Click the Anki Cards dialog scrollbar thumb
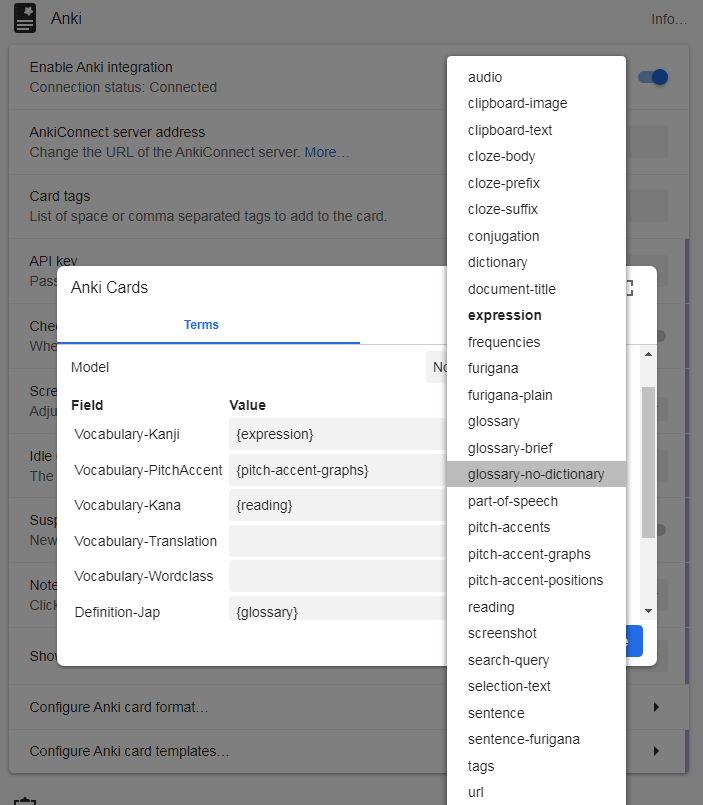Screen dimensions: 703x805 649,462
